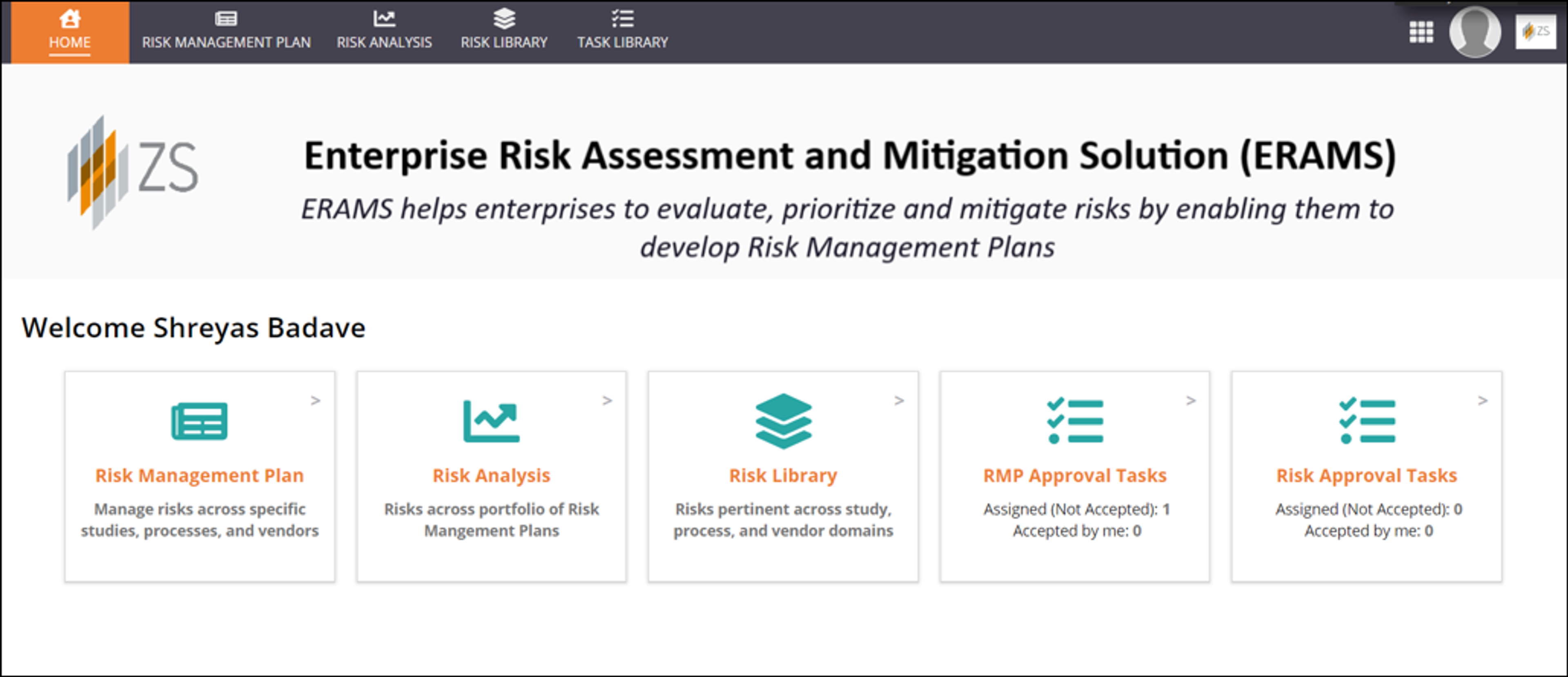This screenshot has width=1568, height=677.
Task: Open the apps grid launcher icon
Action: (x=1421, y=32)
